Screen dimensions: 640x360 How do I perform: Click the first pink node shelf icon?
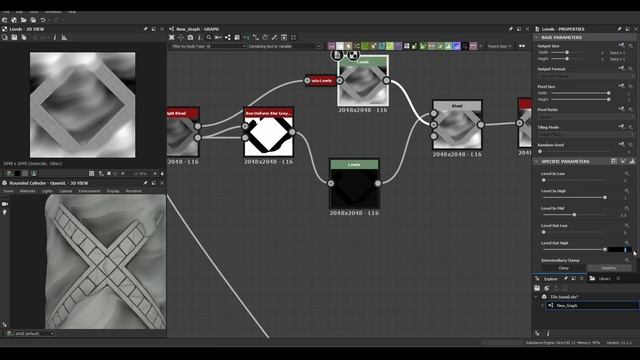coord(331,46)
